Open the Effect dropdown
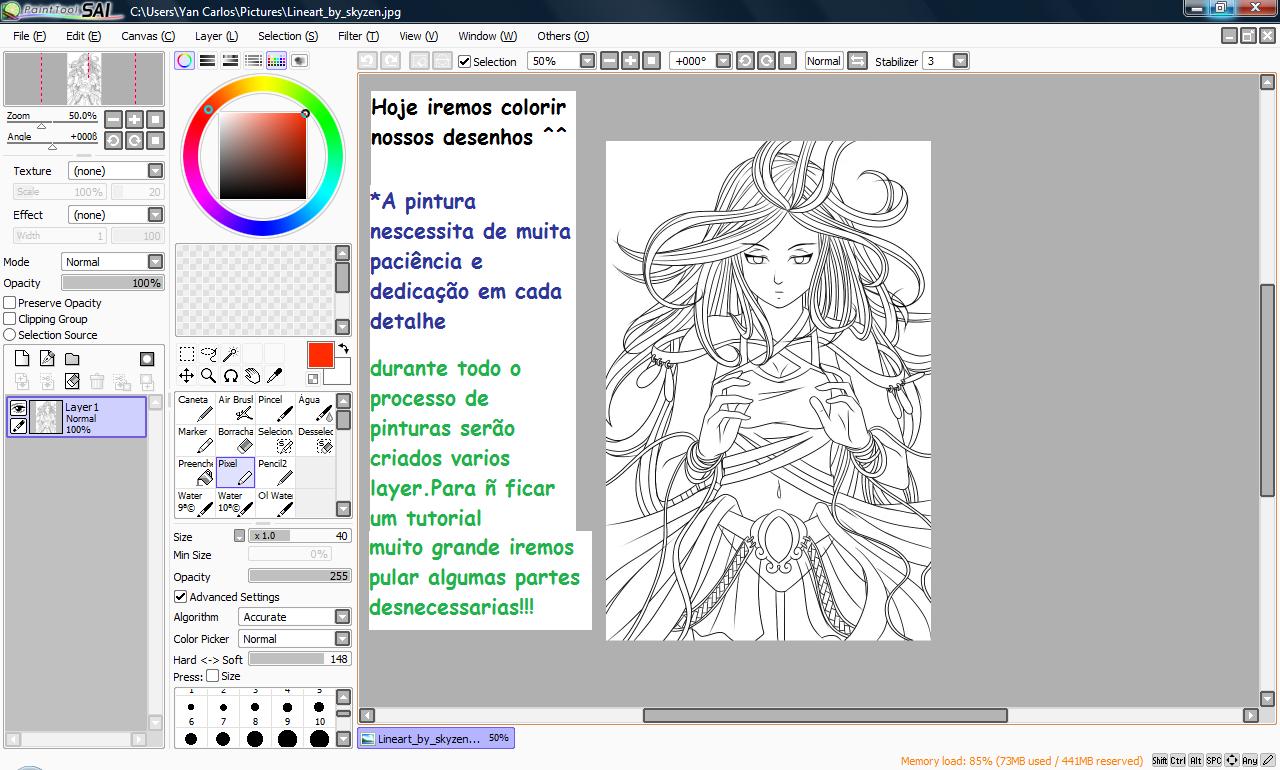This screenshot has width=1280, height=770. pyautogui.click(x=116, y=215)
